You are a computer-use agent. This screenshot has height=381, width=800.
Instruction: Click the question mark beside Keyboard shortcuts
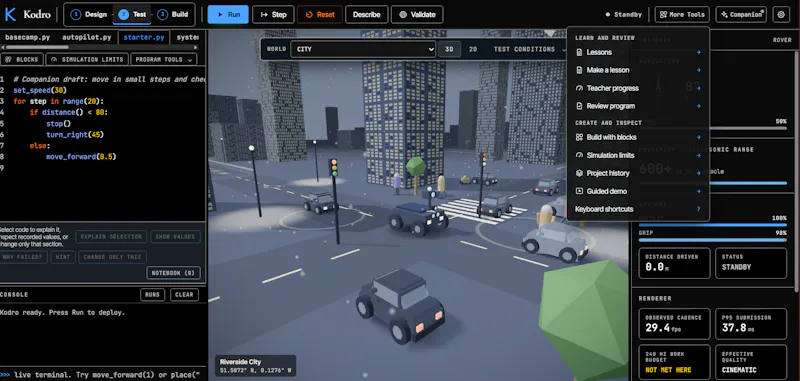pos(698,209)
